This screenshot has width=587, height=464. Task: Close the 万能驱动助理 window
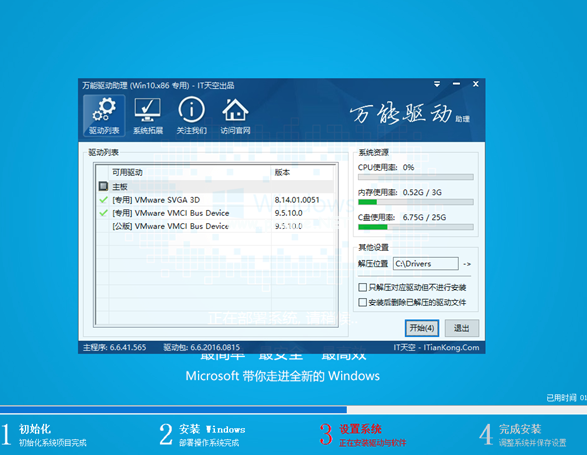(x=475, y=84)
